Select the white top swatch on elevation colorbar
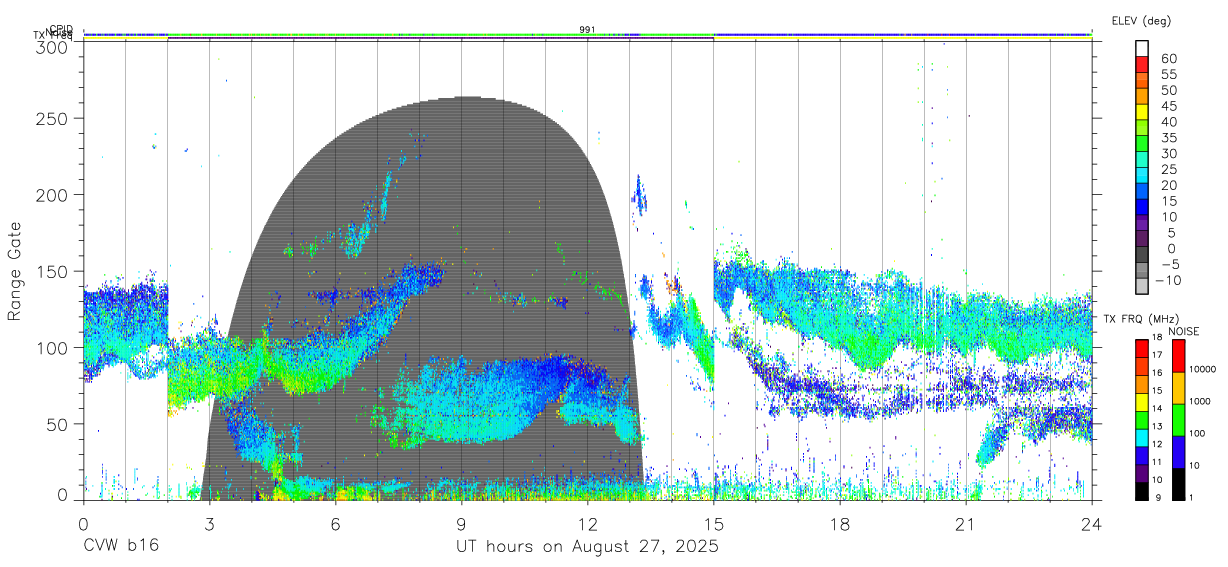The height and width of the screenshot is (567, 1228). coord(1143,49)
